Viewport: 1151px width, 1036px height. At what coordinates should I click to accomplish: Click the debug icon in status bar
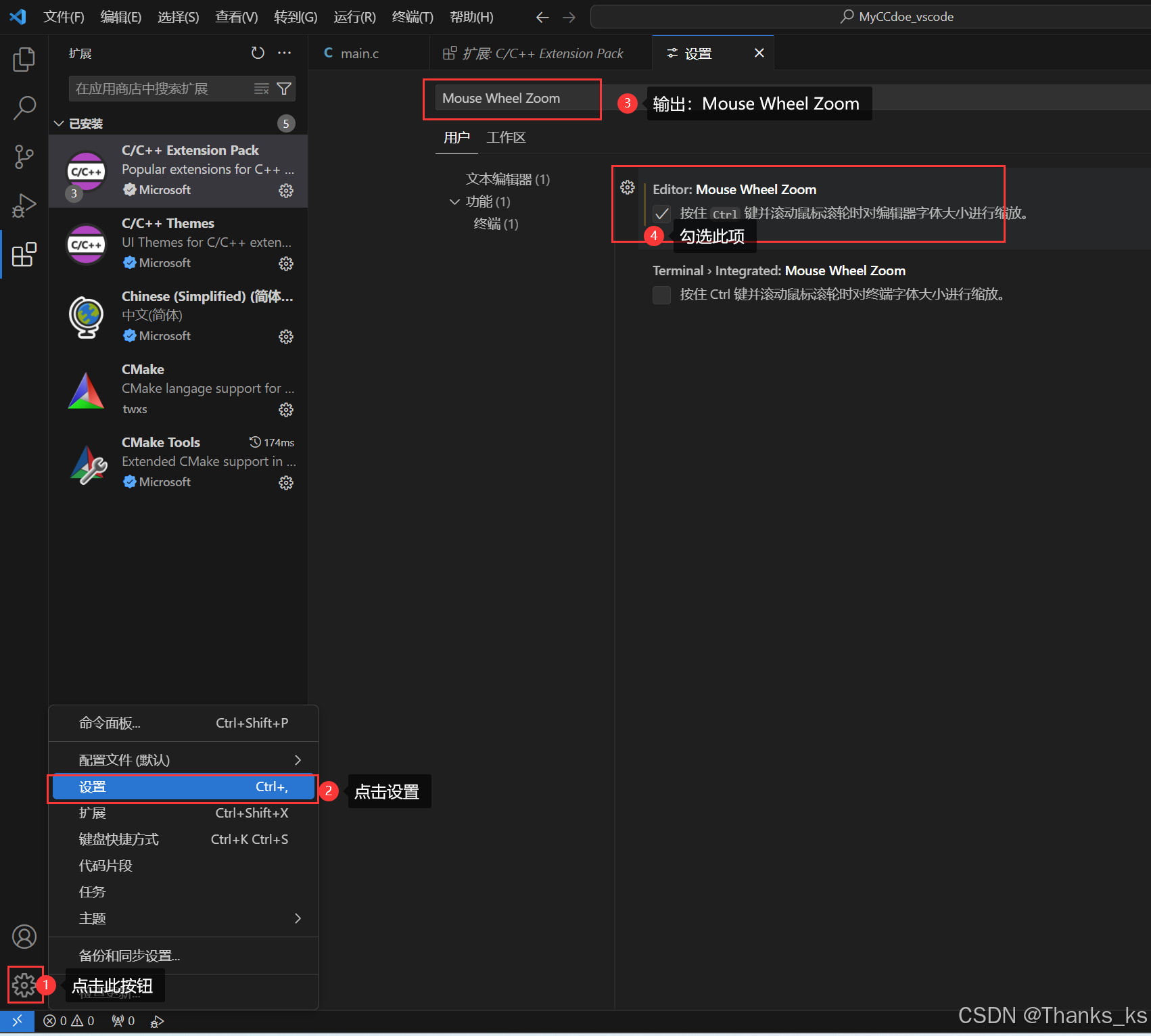click(x=157, y=1021)
